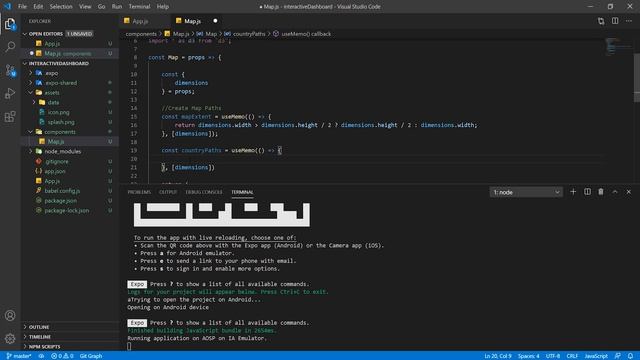
Task: Click the feedback icon in status bar
Action: point(618,356)
